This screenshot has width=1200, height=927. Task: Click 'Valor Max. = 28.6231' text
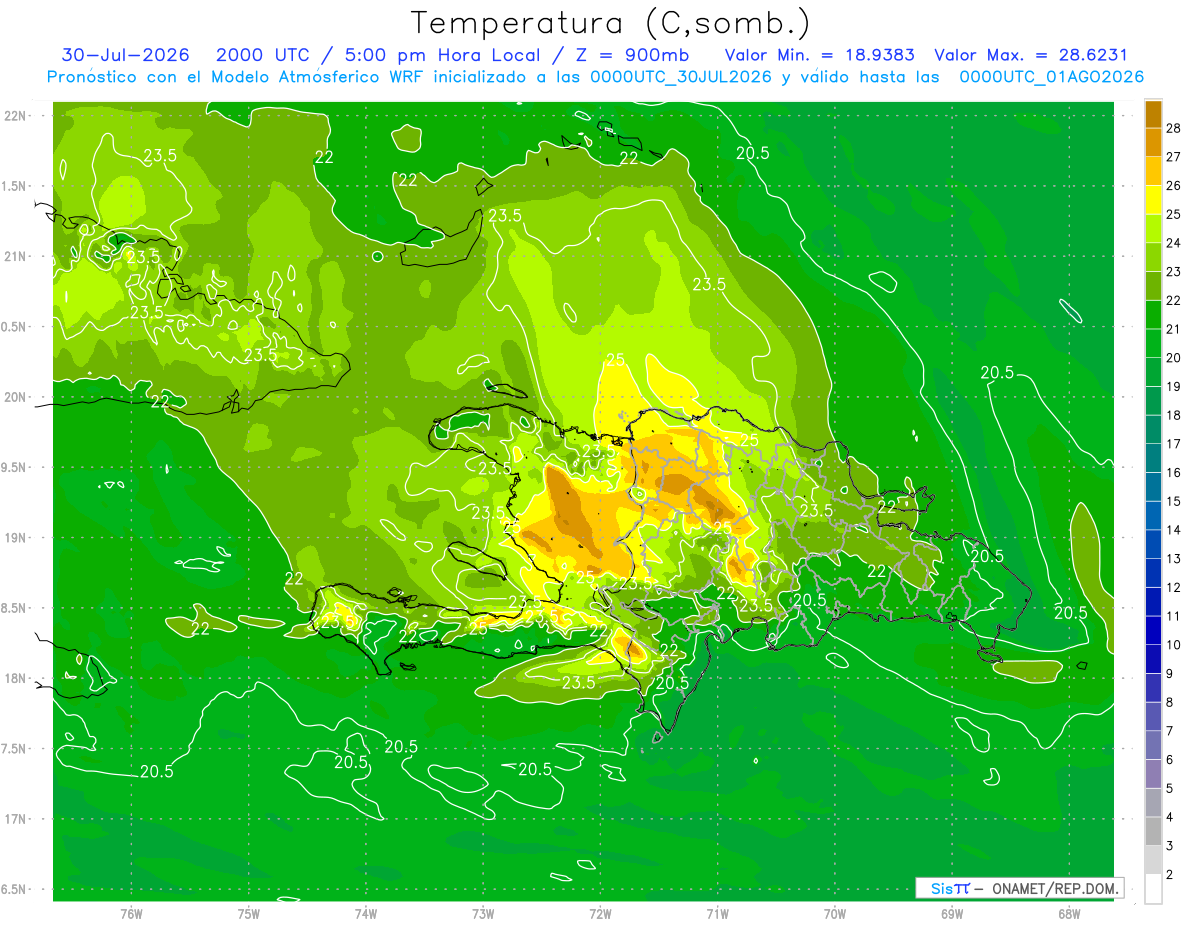point(1030,55)
